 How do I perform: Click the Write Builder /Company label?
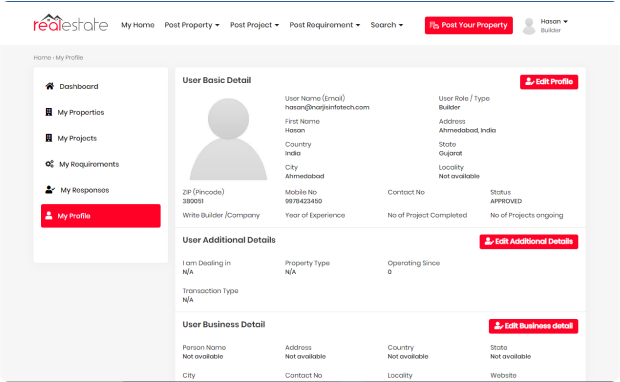[221, 215]
